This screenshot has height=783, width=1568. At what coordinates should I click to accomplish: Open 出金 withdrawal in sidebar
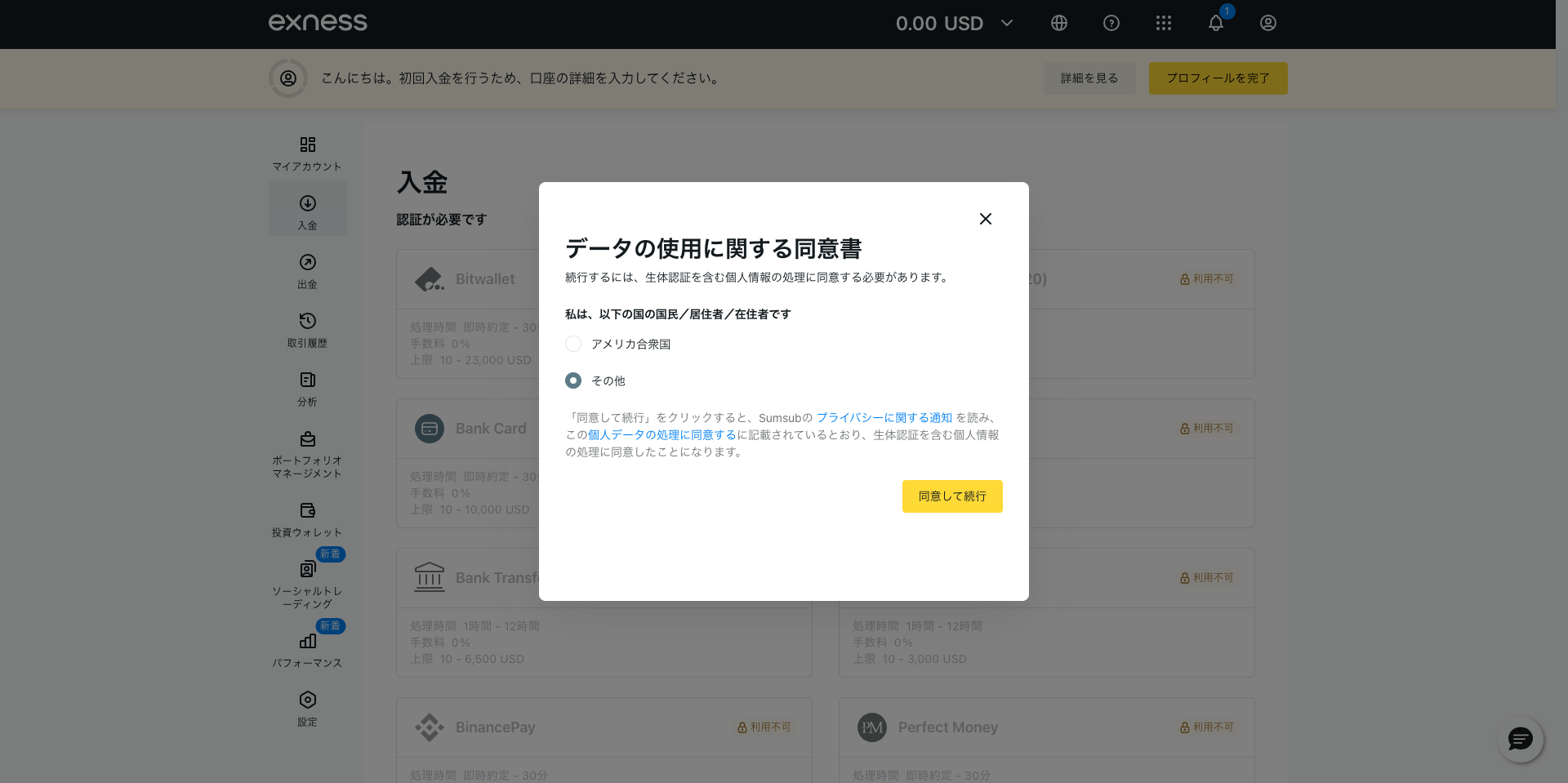tap(307, 270)
